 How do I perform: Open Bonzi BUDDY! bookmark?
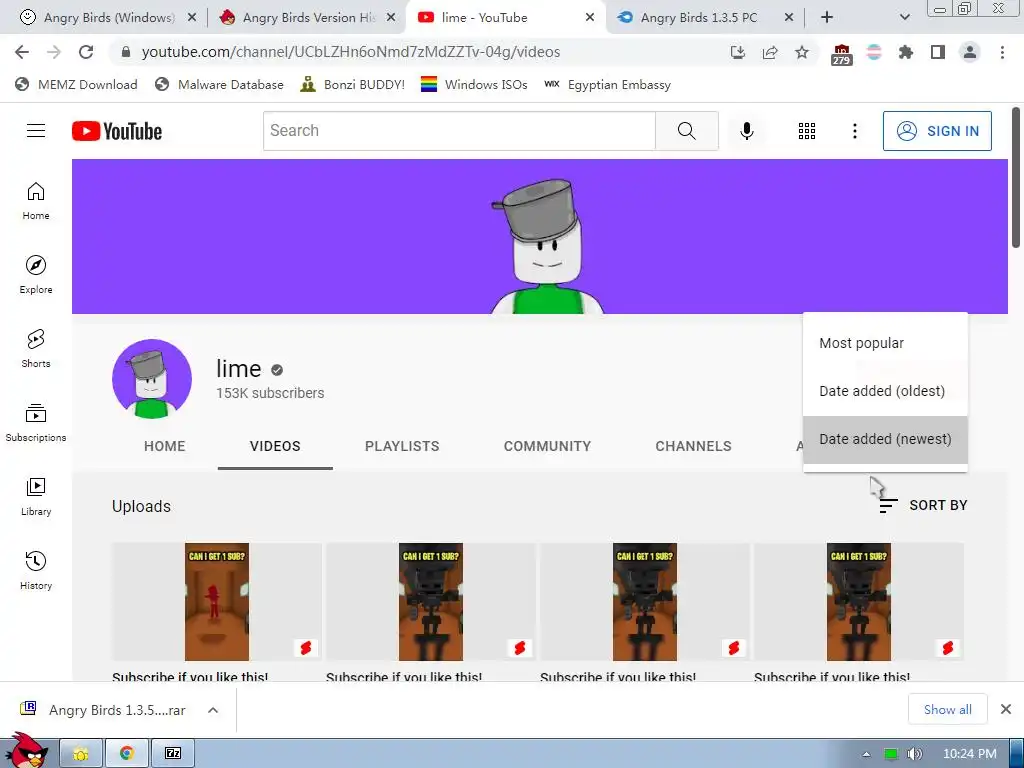(353, 84)
